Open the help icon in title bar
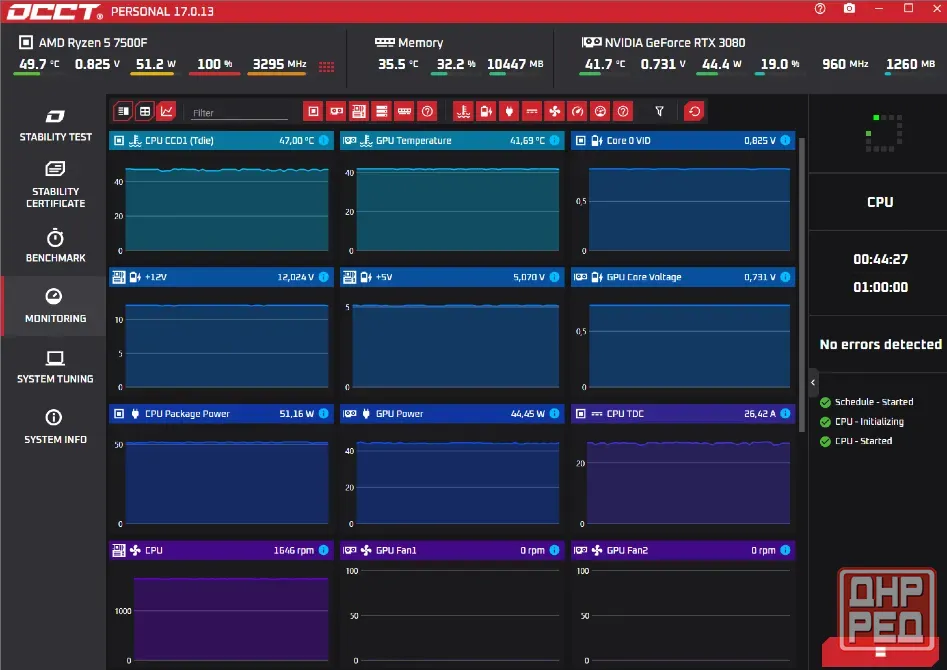 pyautogui.click(x=820, y=8)
